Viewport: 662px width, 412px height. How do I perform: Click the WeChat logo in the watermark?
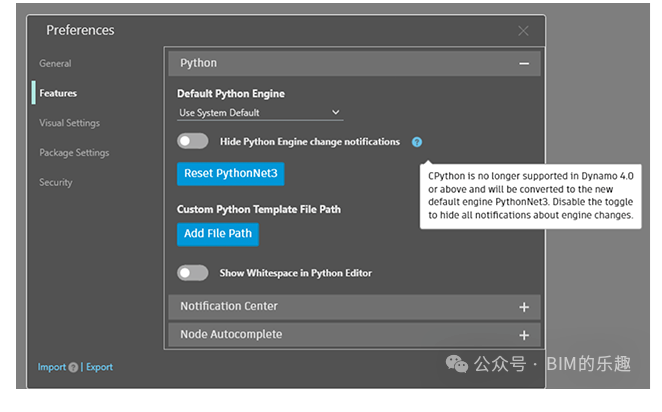[457, 363]
